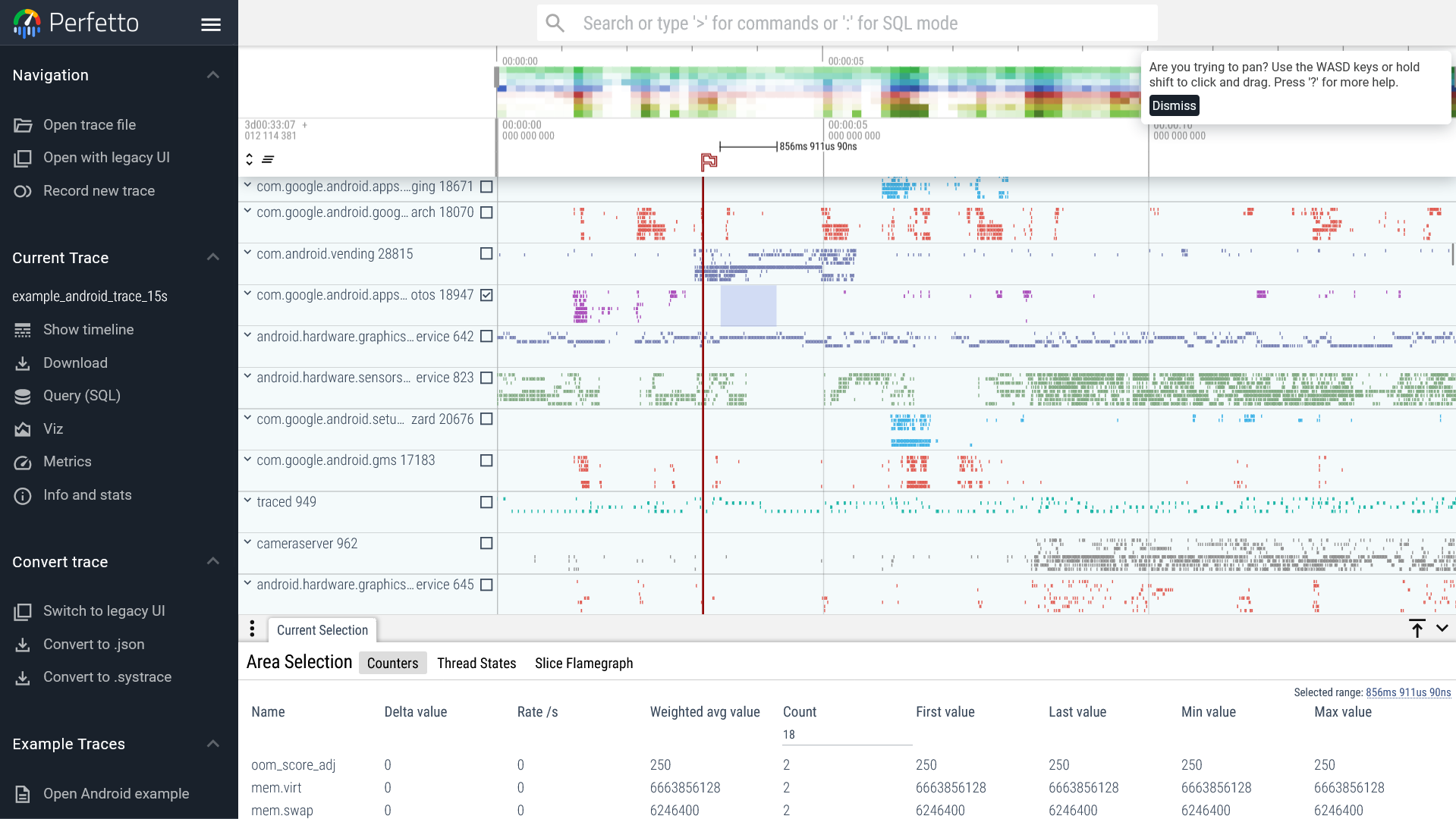Collapse the bottom details panel chevron
The height and width of the screenshot is (819, 1456).
pos(1442,628)
